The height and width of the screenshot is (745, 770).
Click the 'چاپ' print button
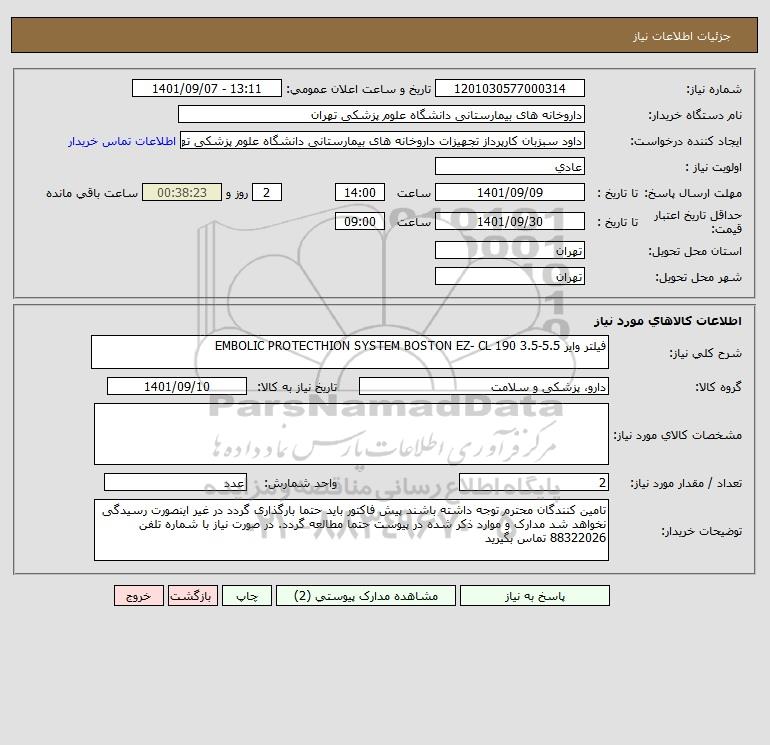(x=247, y=596)
